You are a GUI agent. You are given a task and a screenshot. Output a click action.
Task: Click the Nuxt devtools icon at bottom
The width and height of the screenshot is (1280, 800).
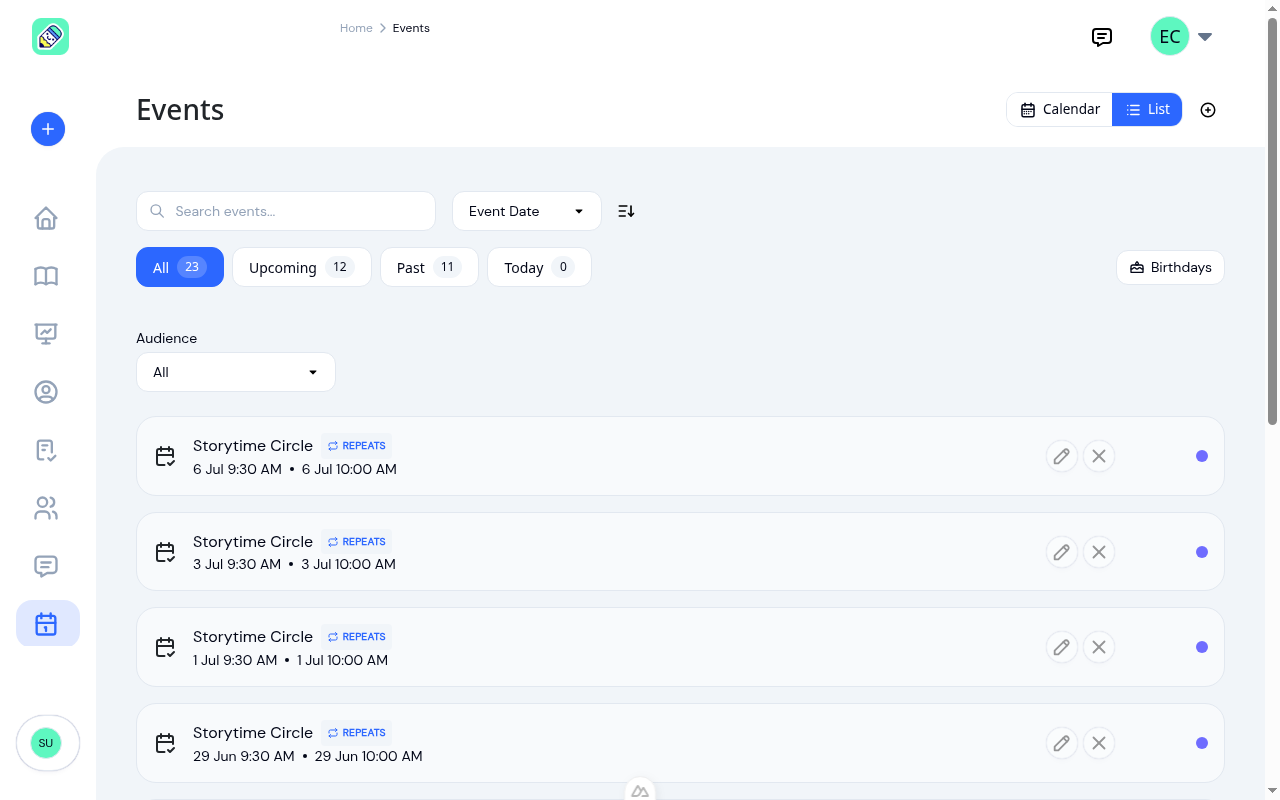point(640,790)
